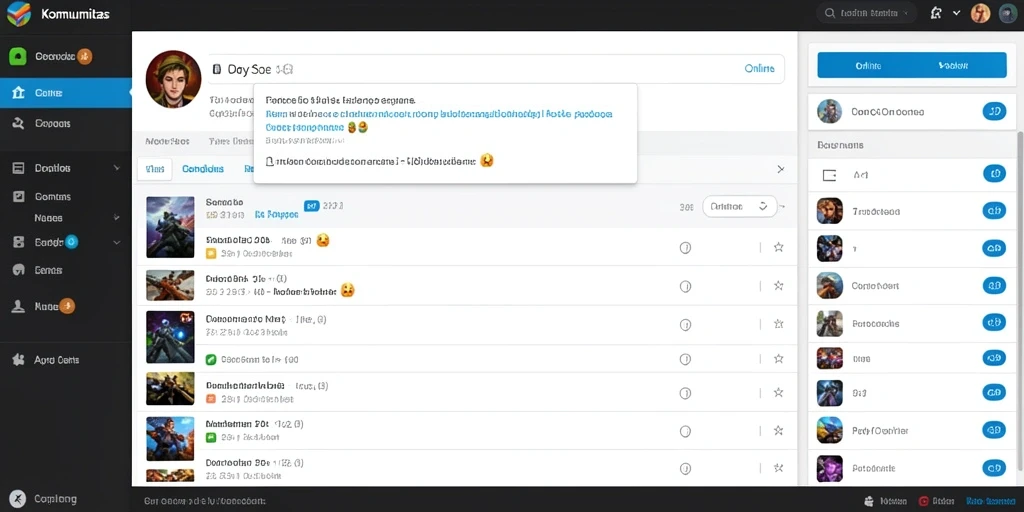The width and height of the screenshot is (1024, 512).
Task: Toggle the blue pill beside Act entry
Action: (x=994, y=174)
